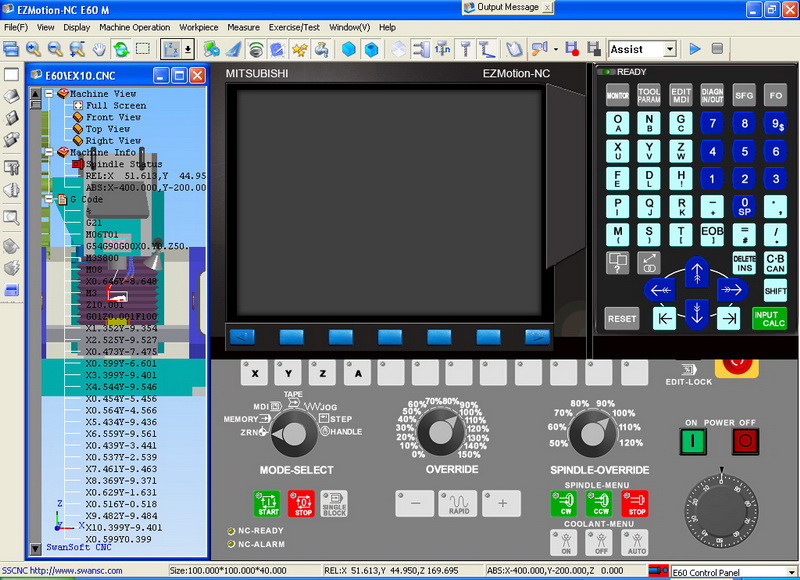The width and height of the screenshot is (800, 580).
Task: Click the SHIFT key
Action: [775, 291]
